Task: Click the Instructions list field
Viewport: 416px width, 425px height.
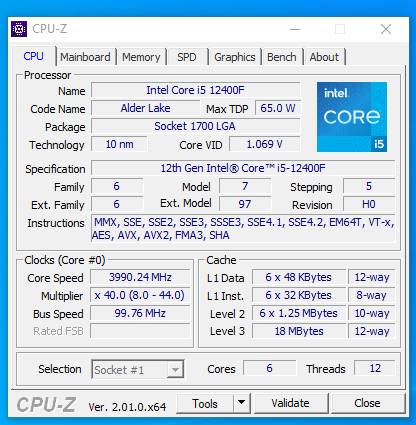Action: point(243,229)
